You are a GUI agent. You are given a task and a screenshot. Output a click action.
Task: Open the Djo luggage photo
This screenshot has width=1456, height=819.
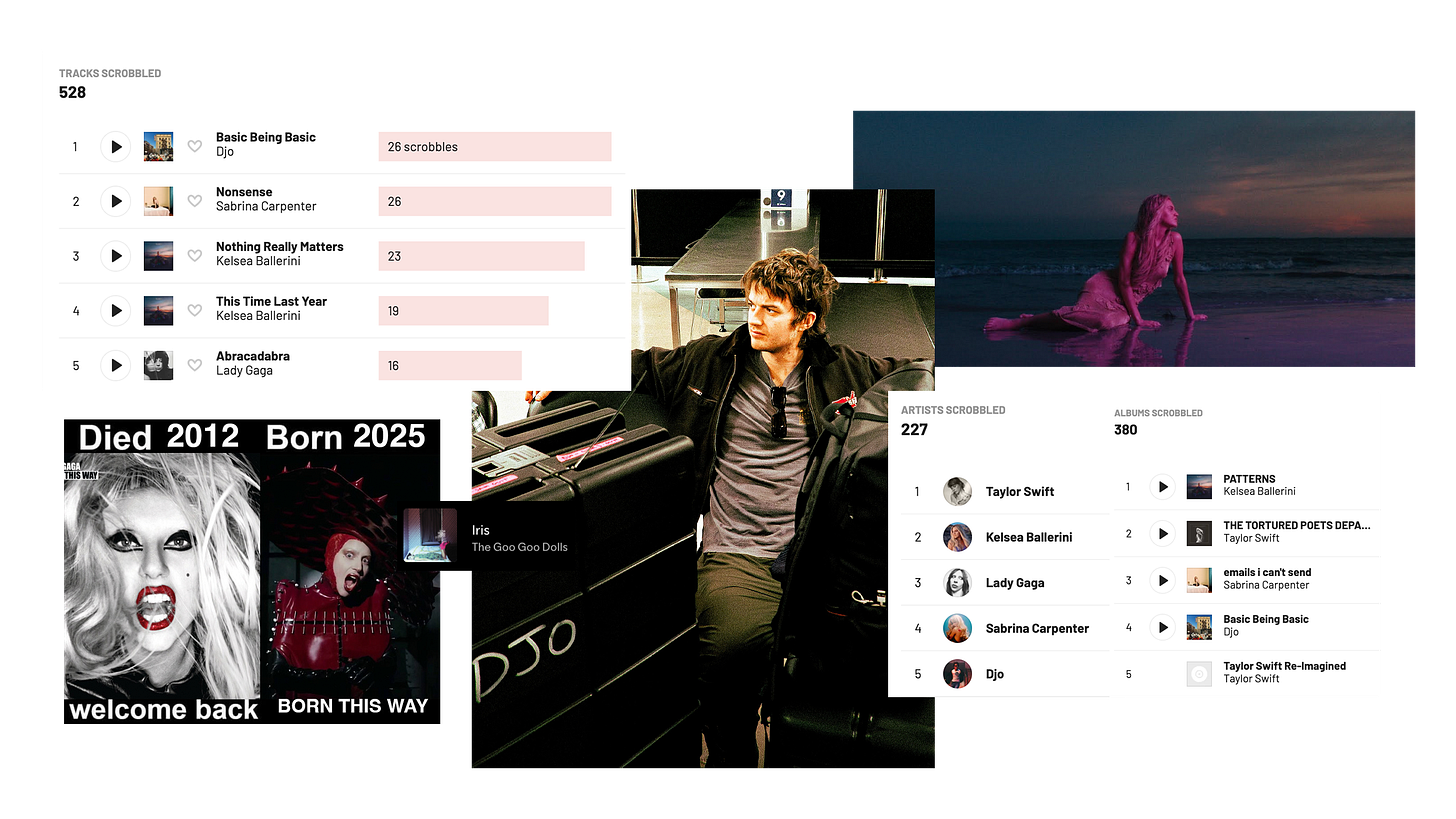coord(703,478)
